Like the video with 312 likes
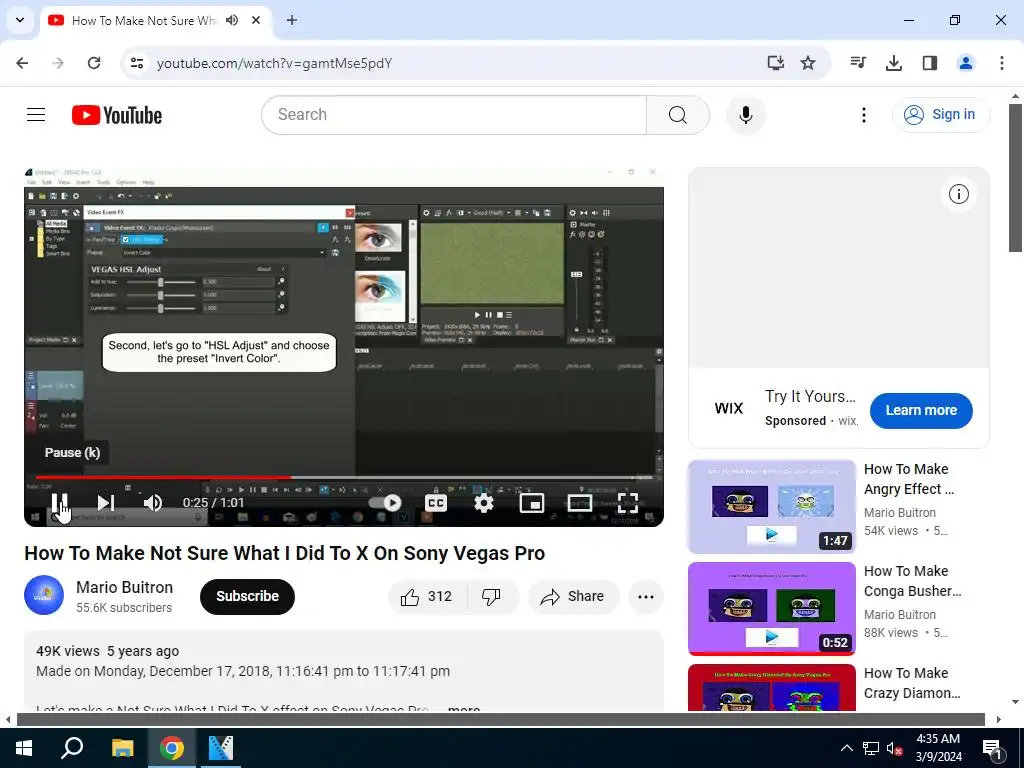The height and width of the screenshot is (768, 1024). pos(427,596)
